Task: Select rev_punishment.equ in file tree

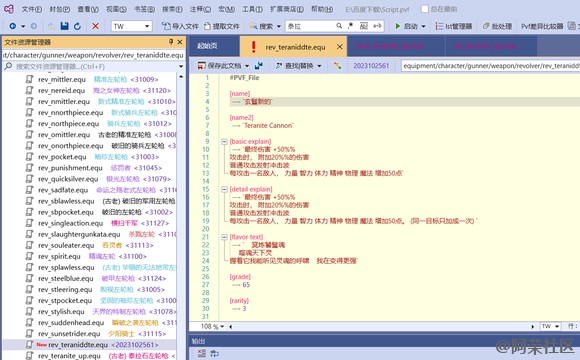Action: pos(70,168)
